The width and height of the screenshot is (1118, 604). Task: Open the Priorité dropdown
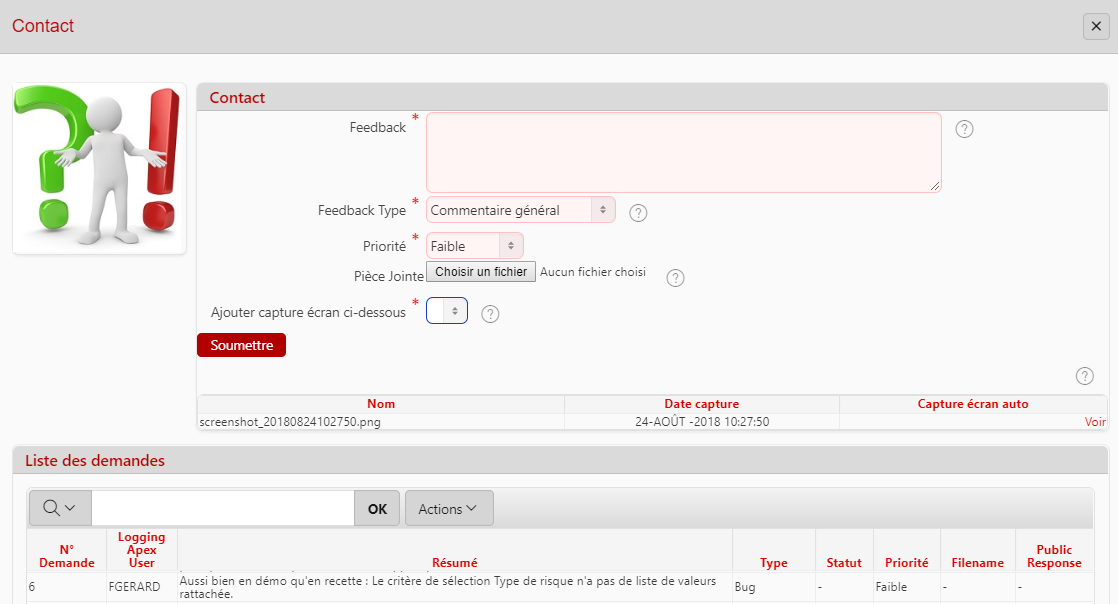pyautogui.click(x=474, y=246)
